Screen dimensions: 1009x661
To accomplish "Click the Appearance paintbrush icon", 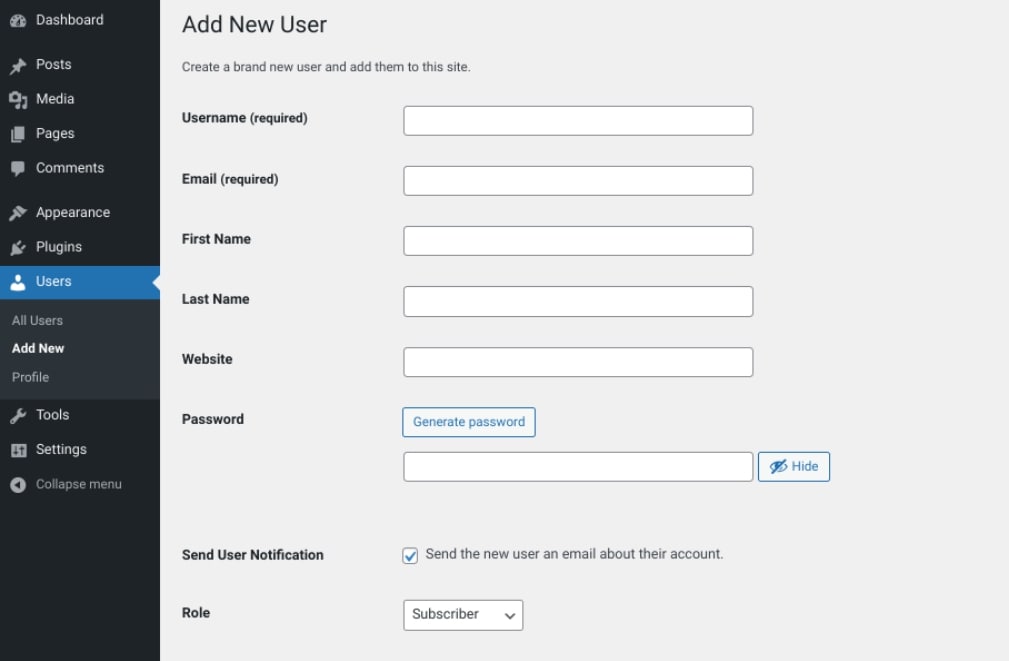I will 18,213.
